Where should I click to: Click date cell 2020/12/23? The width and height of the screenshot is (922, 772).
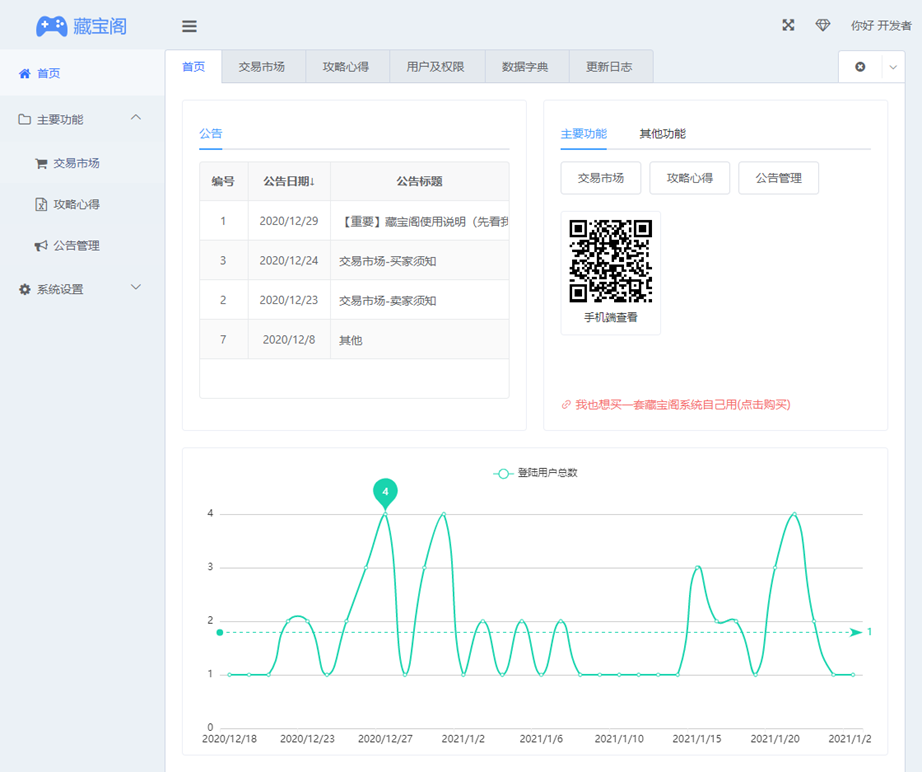(289, 300)
